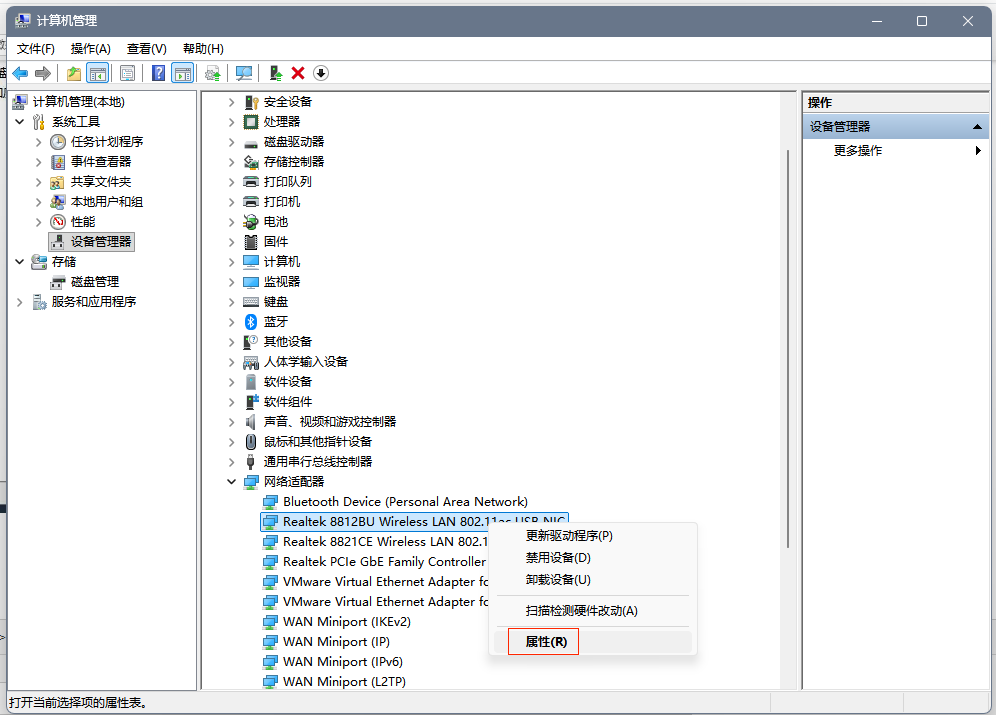
Task: Select 禁用设备(D) in the context menu
Action: [x=558, y=558]
